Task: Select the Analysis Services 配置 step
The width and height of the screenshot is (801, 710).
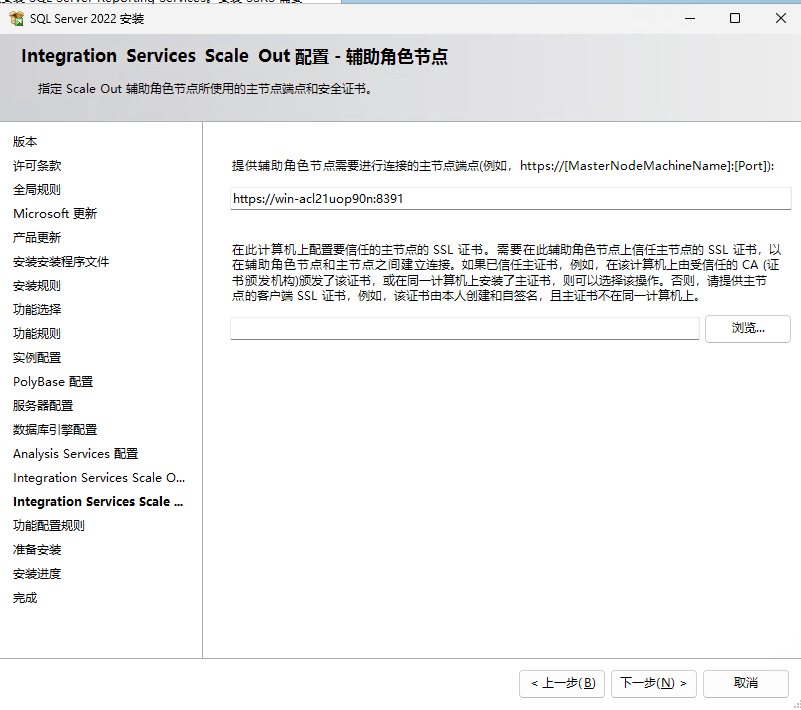Action: [x=76, y=454]
